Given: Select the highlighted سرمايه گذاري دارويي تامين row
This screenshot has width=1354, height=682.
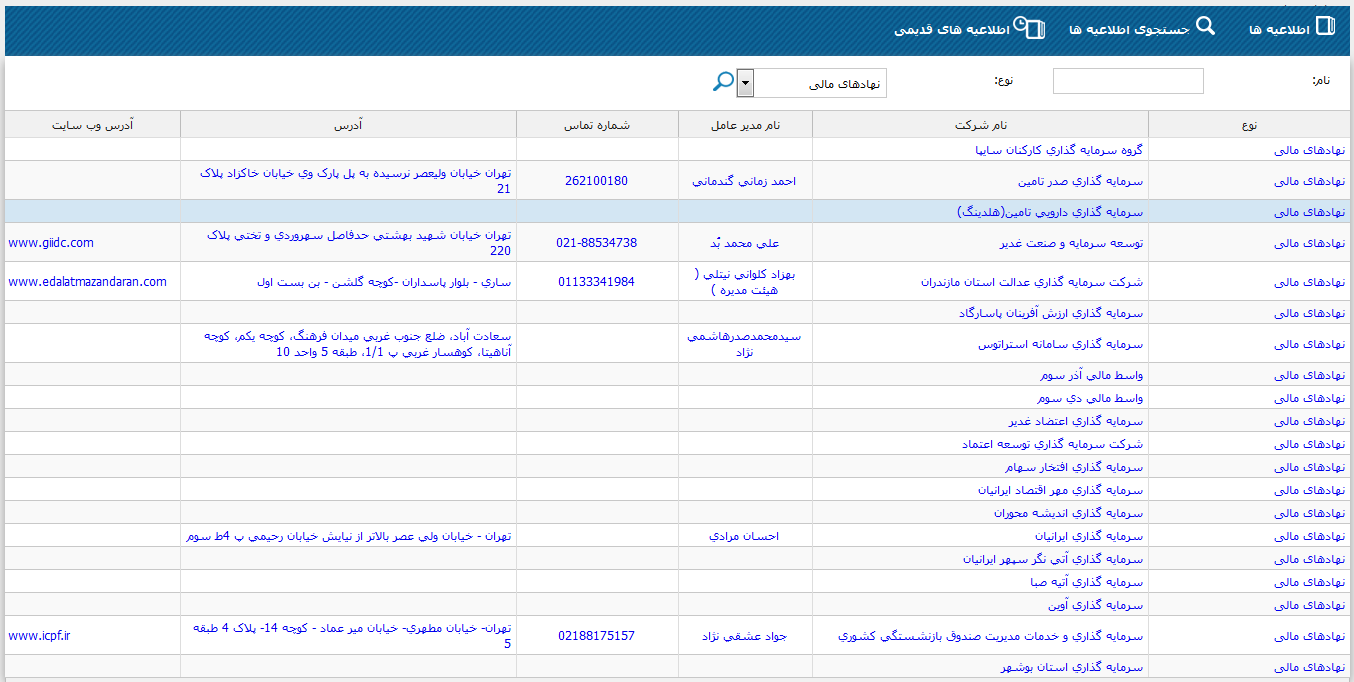Looking at the screenshot, I should point(1050,212).
